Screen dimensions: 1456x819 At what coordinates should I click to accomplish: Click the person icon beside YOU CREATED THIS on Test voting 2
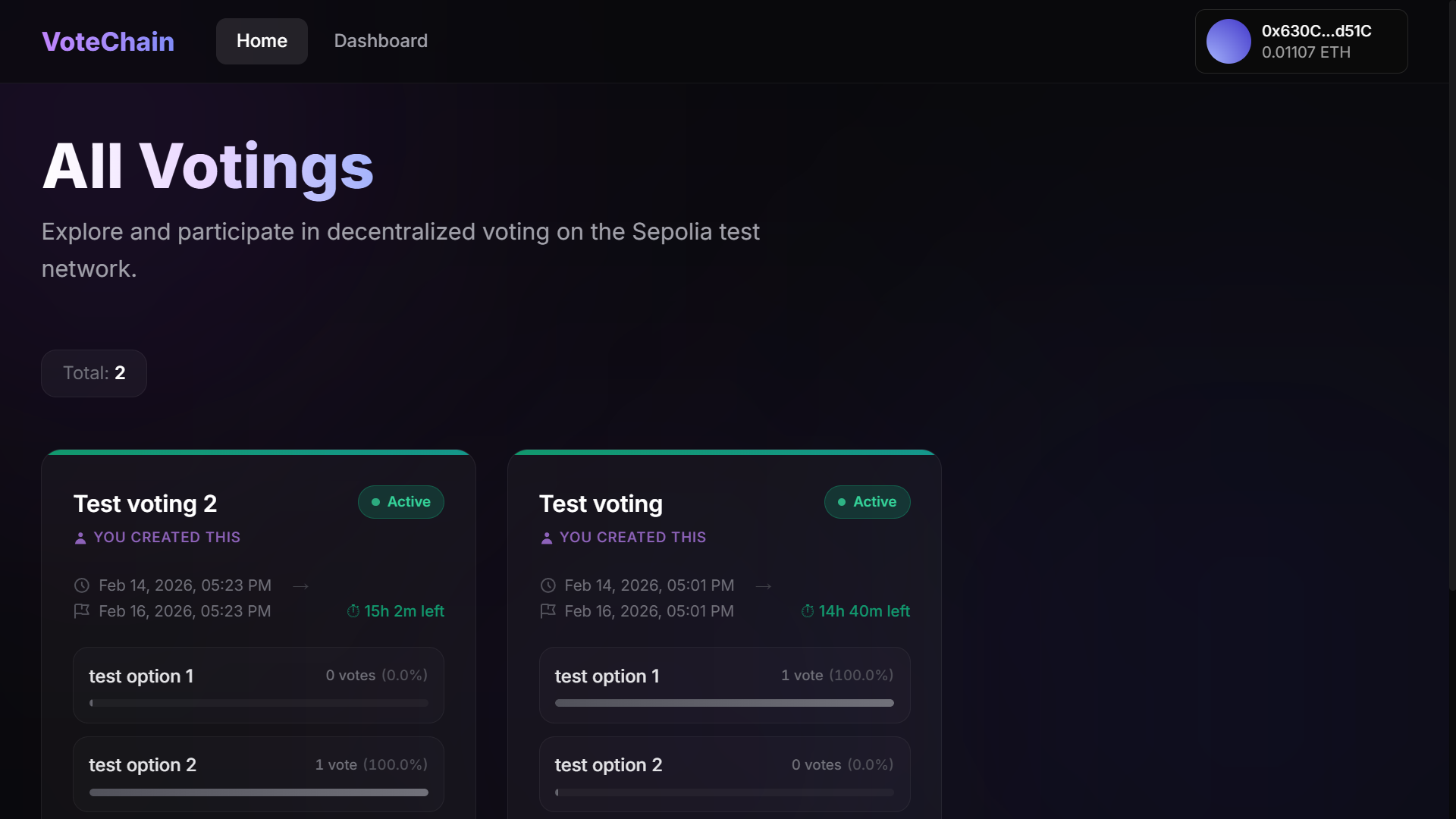(80, 538)
